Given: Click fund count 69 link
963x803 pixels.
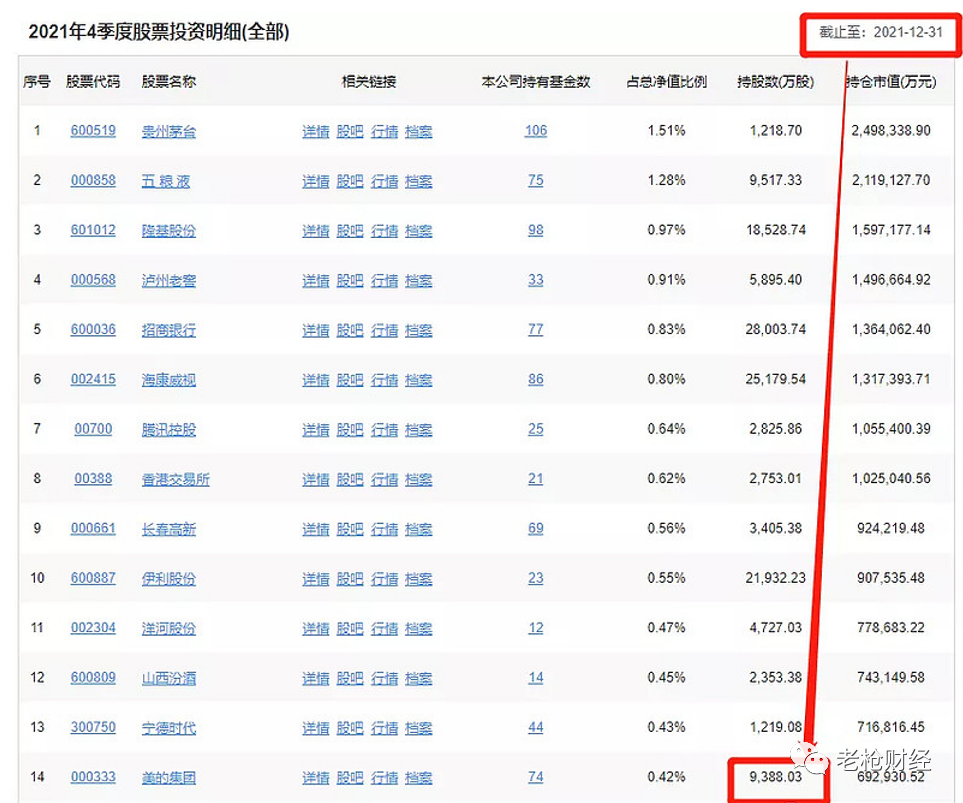Looking at the screenshot, I should tap(536, 529).
